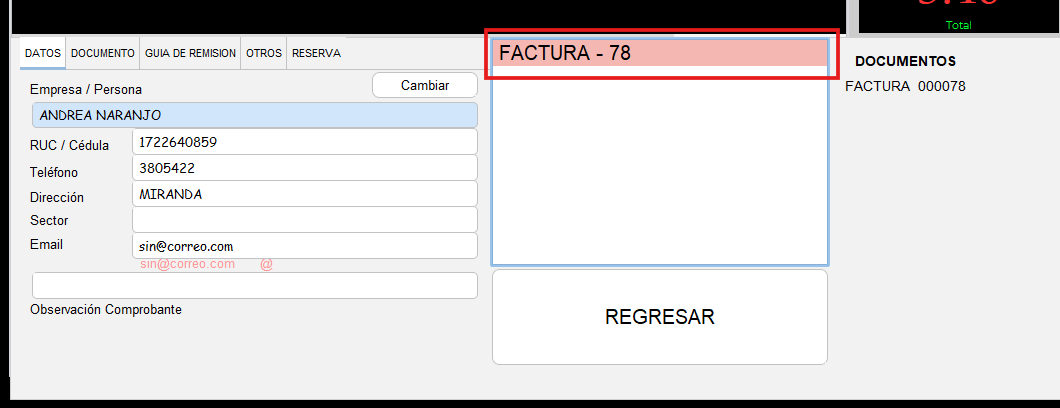The image size is (1060, 408).
Task: Open the RESERVA tab
Action: point(316,53)
